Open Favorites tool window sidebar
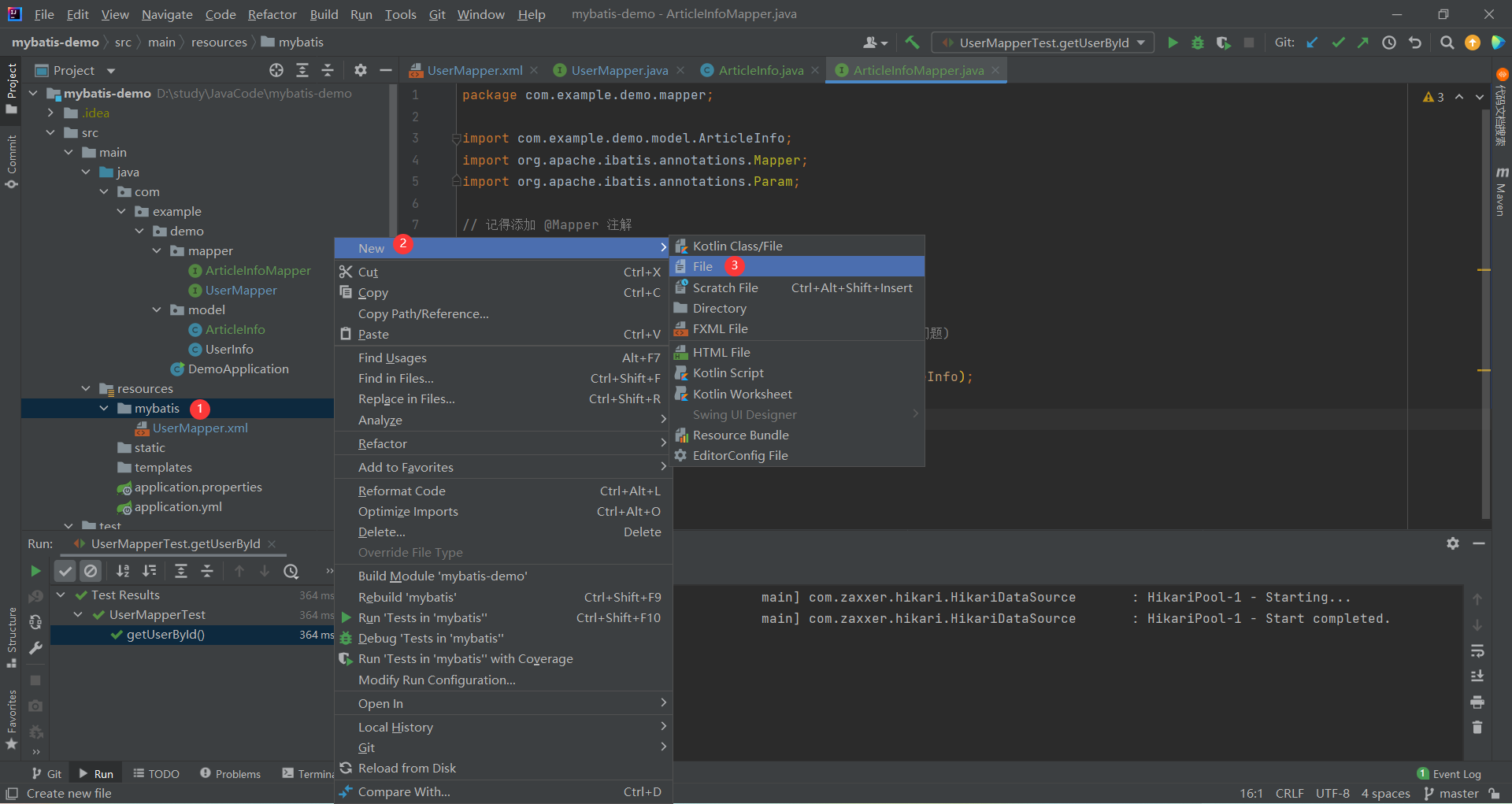 11,720
